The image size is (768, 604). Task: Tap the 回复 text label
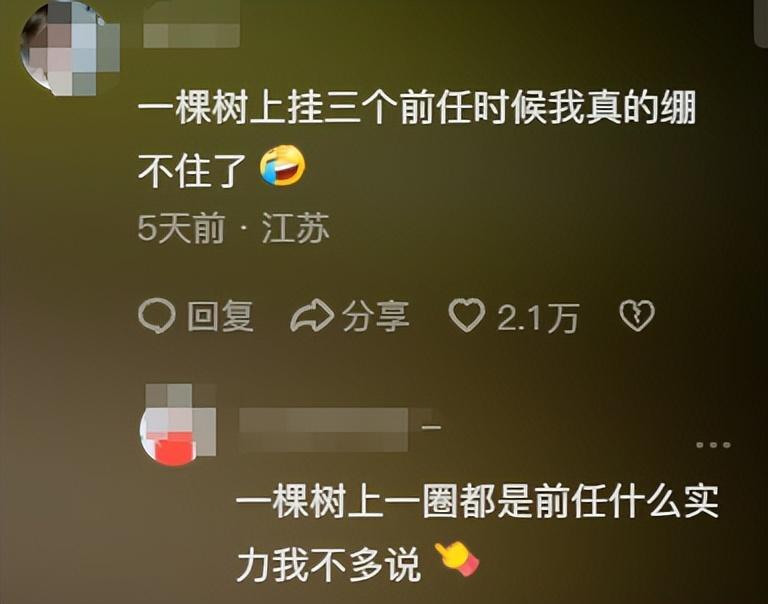click(x=220, y=316)
